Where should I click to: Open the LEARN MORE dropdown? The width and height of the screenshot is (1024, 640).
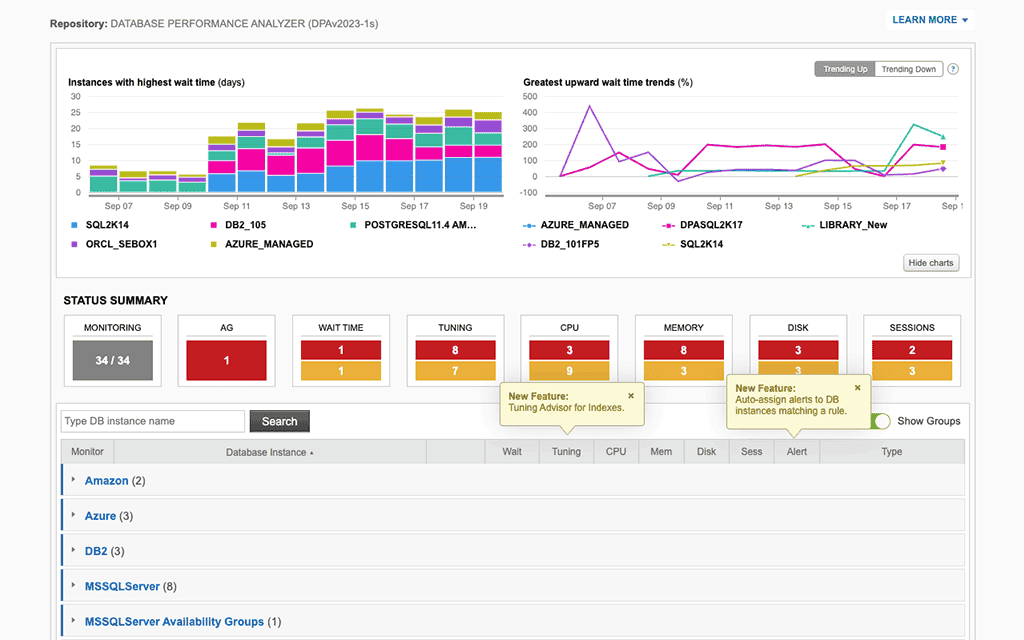click(x=929, y=19)
